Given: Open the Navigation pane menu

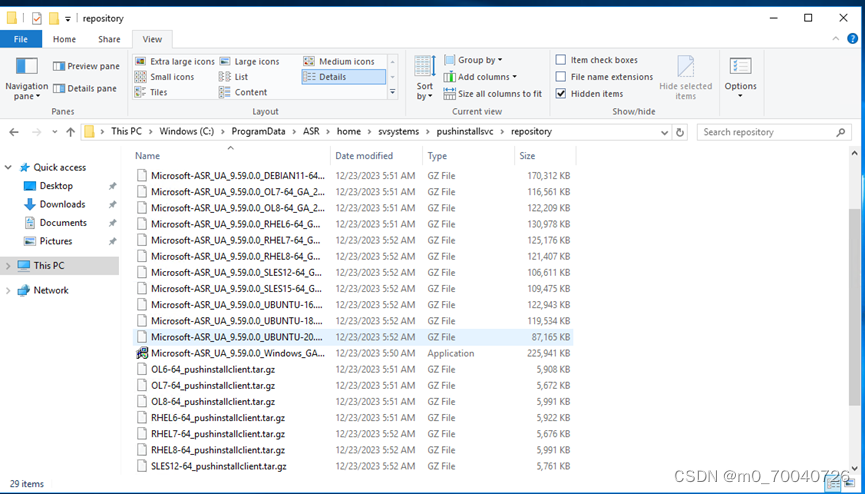Looking at the screenshot, I should pos(26,79).
